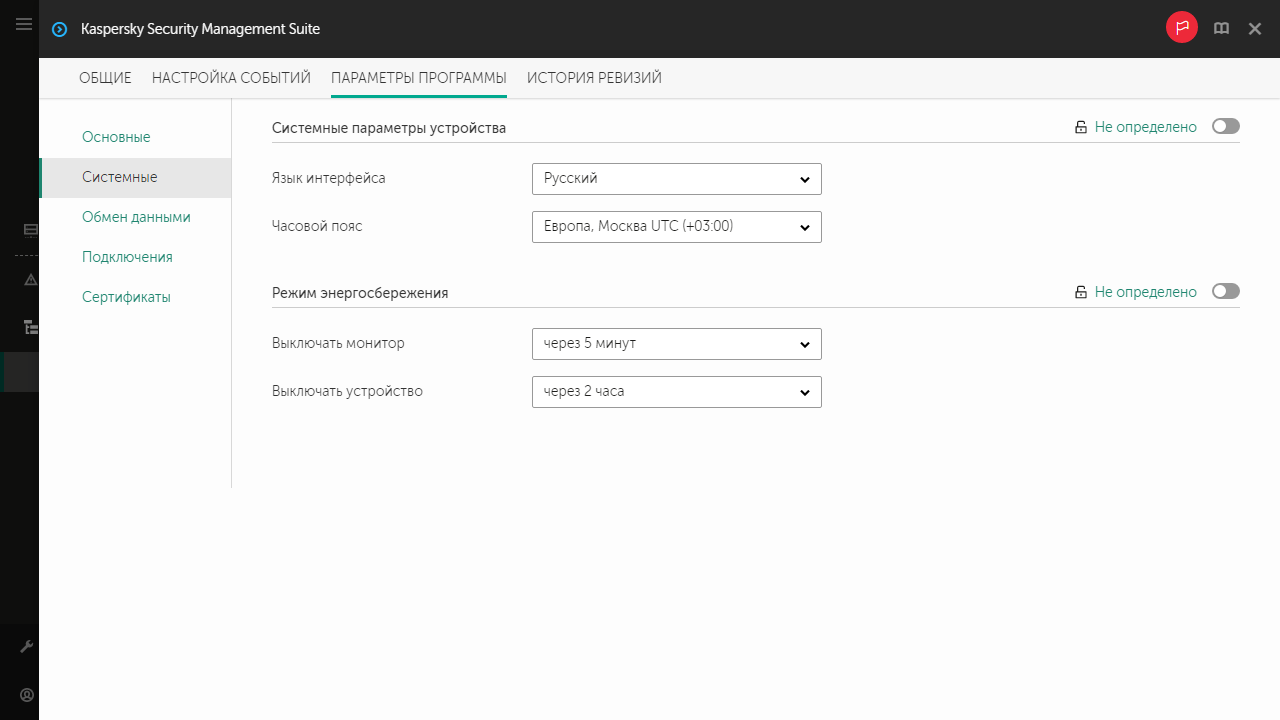This screenshot has height=720, width=1280.
Task: Click the warning triangle icon in sidebar
Action: [30, 279]
